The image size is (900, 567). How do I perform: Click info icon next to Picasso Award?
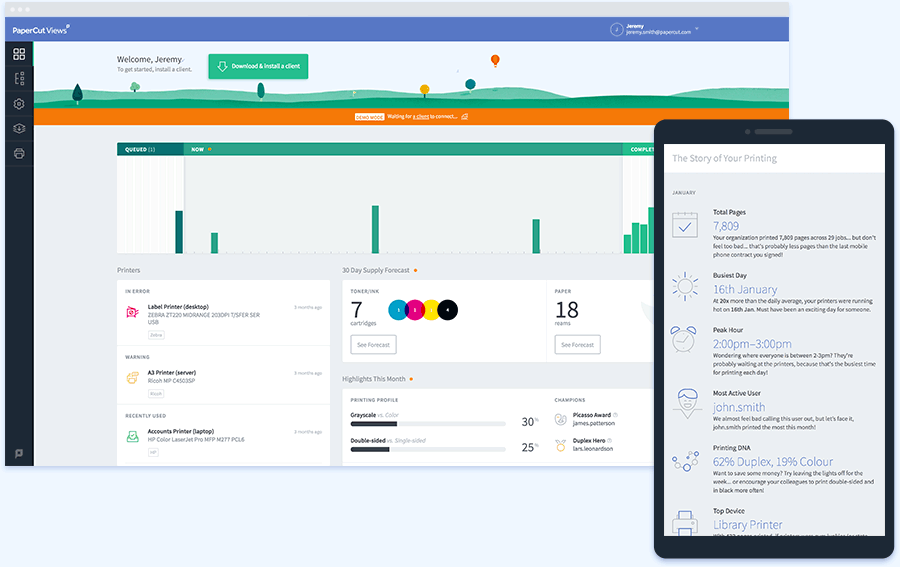615,415
